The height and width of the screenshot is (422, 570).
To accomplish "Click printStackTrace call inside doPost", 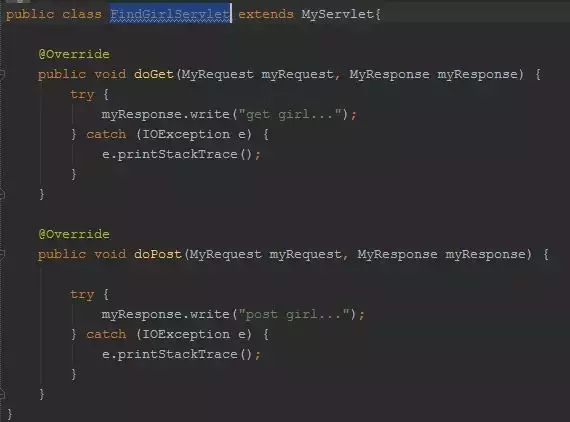I will pos(177,354).
